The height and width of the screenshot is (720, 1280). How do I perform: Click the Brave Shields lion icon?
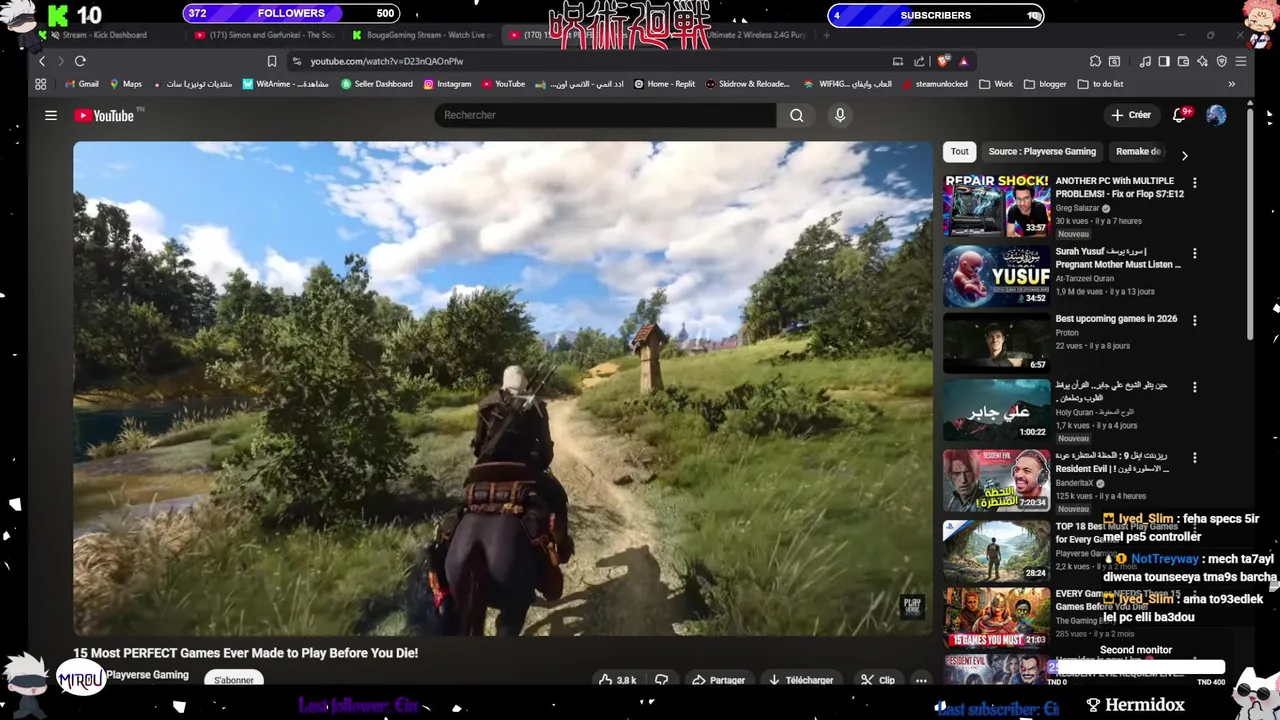(943, 61)
